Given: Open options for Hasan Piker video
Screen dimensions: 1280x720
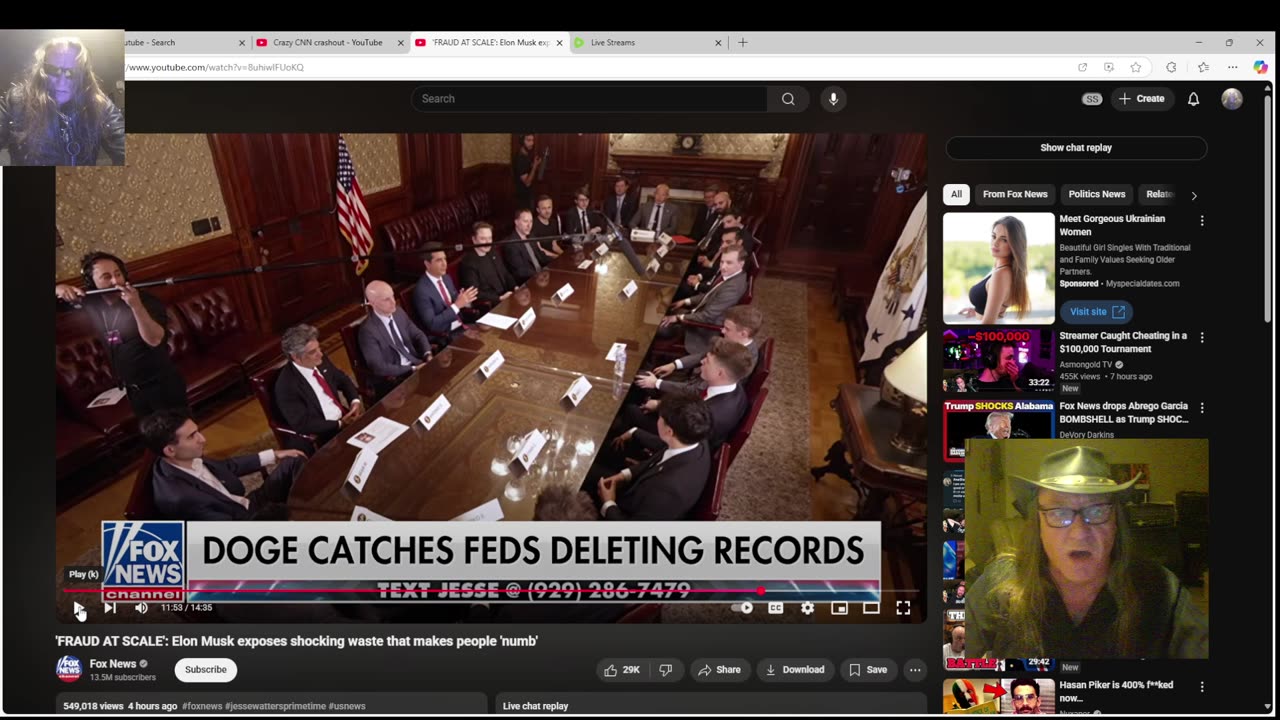Looking at the screenshot, I should [1202, 687].
